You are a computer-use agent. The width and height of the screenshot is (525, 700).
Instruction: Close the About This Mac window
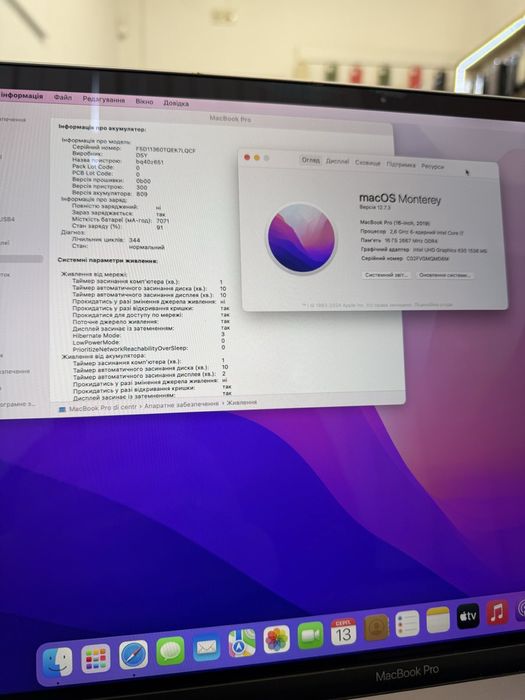tap(247, 157)
